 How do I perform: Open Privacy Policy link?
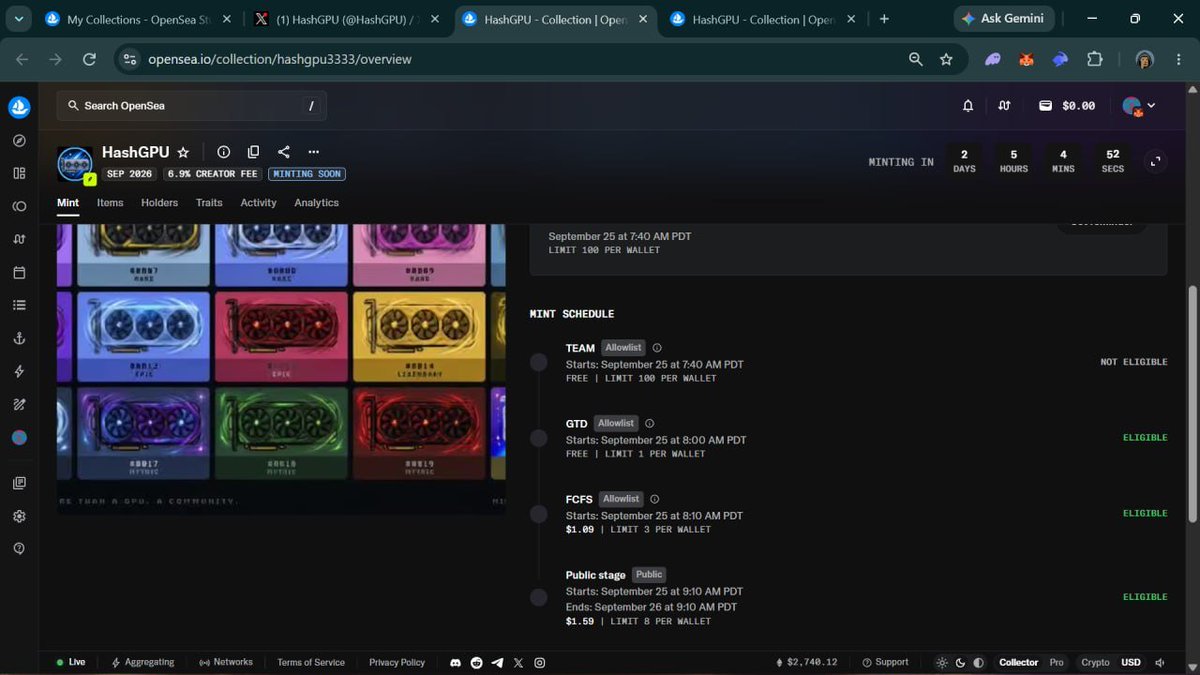[x=397, y=663]
